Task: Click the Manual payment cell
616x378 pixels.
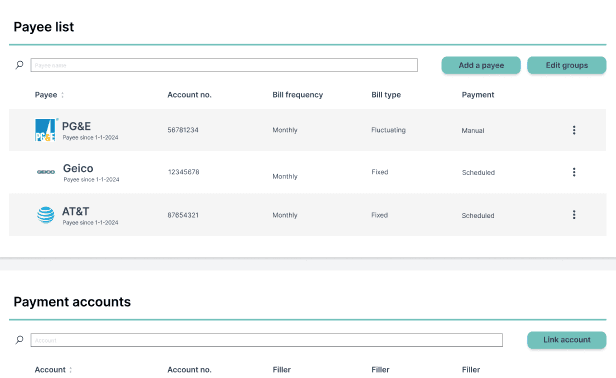Action: tap(473, 130)
